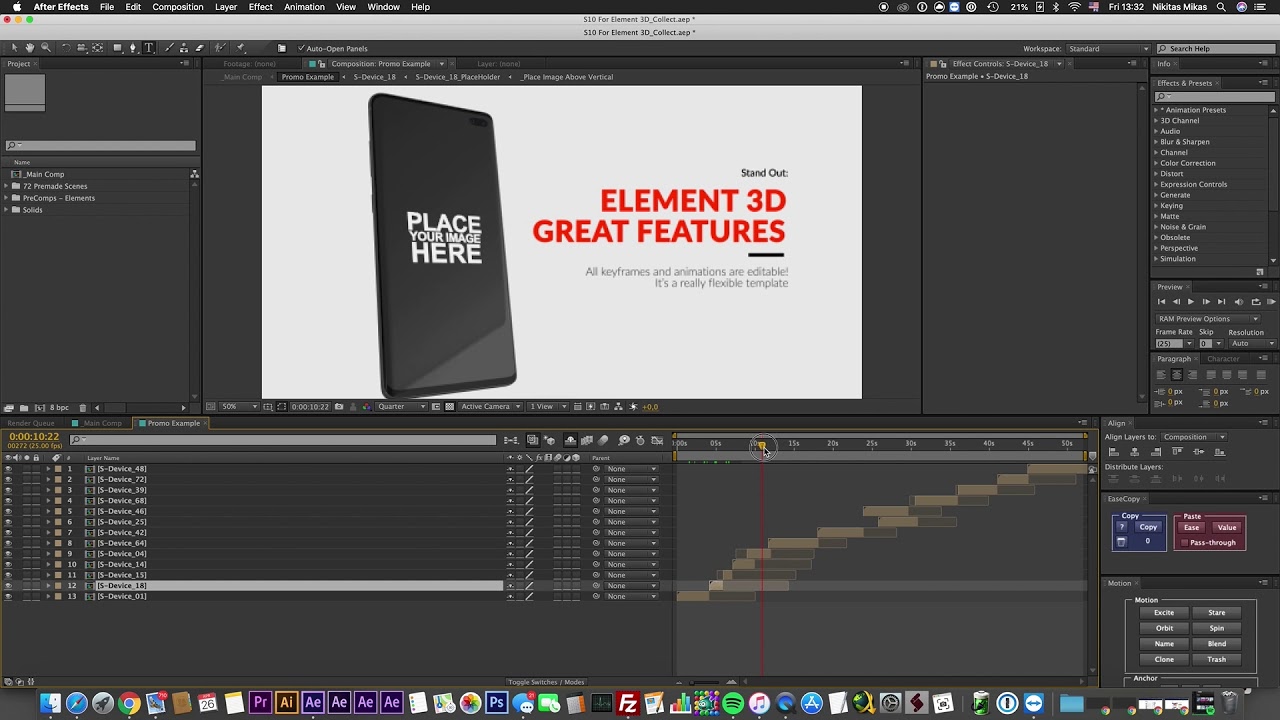Open the composition mini-flowchart in timeline
The image size is (1280, 720).
511,440
